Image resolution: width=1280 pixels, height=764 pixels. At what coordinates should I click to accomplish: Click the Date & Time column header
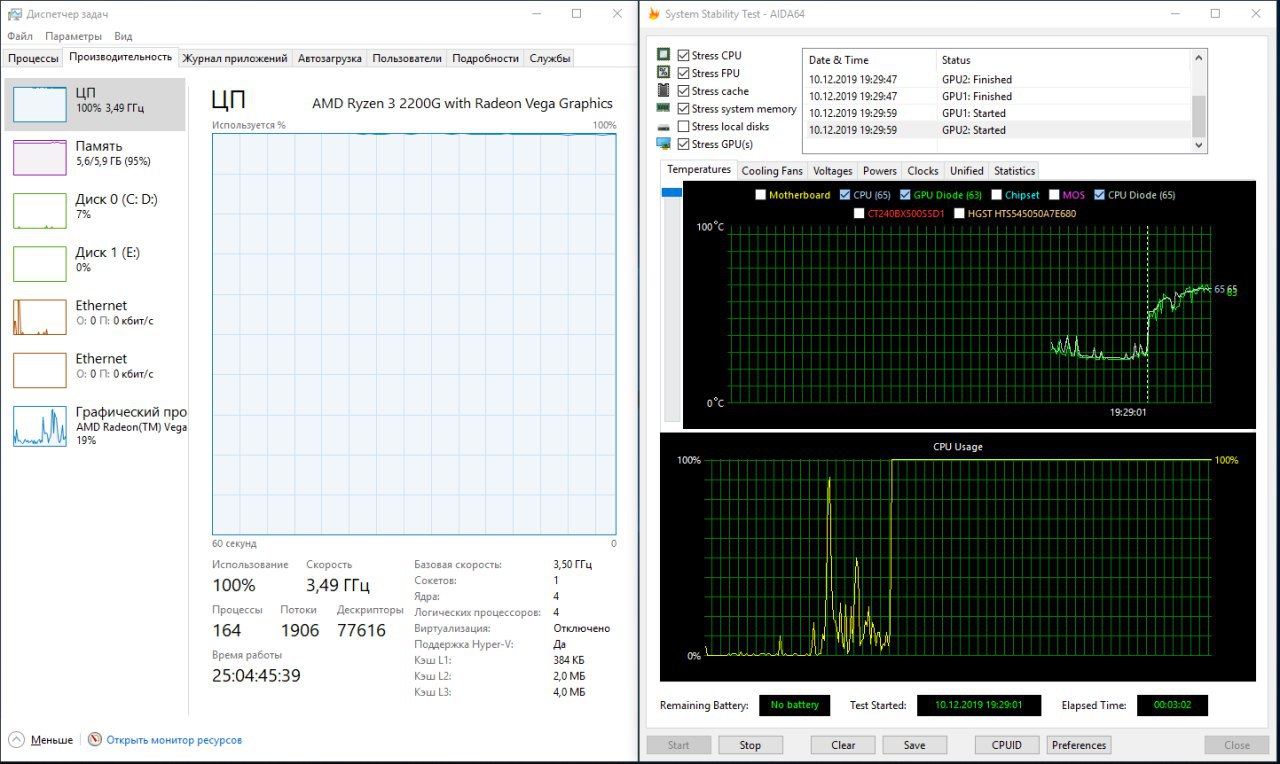pos(870,60)
